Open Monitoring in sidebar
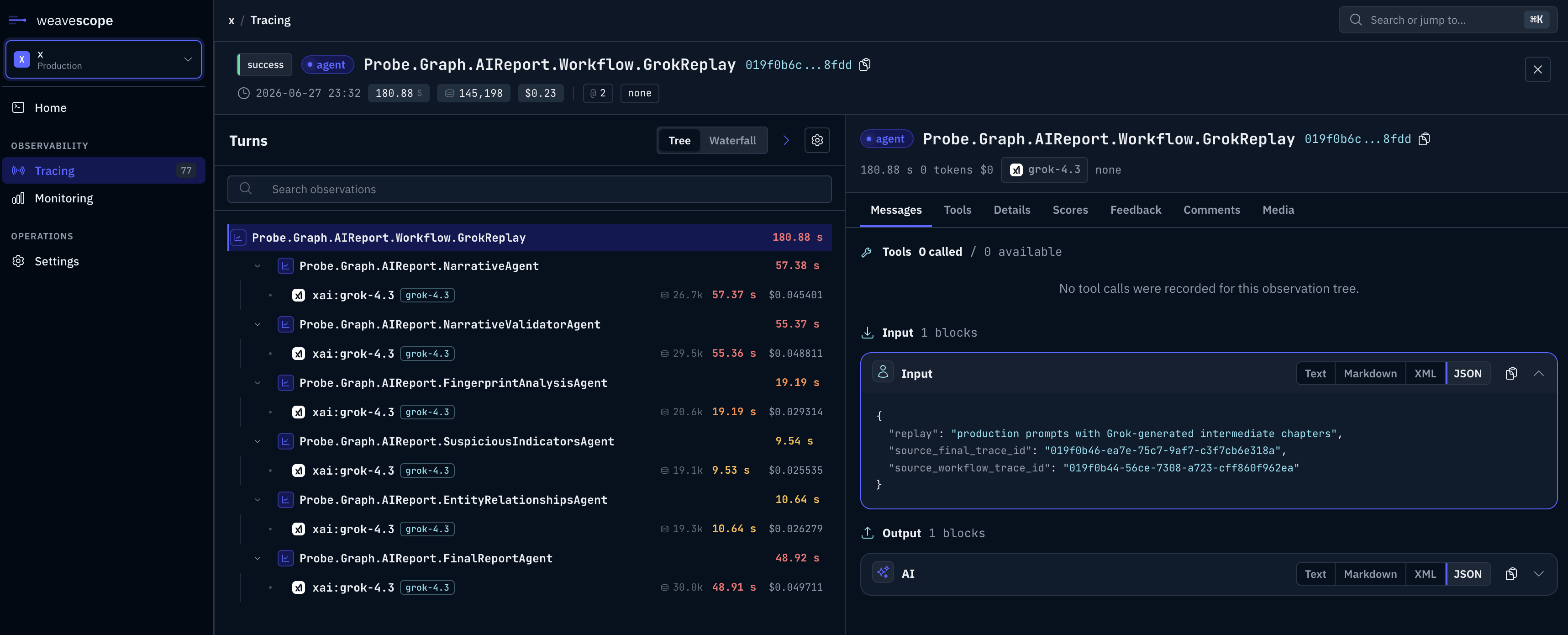This screenshot has width=1568, height=635. [x=104, y=198]
